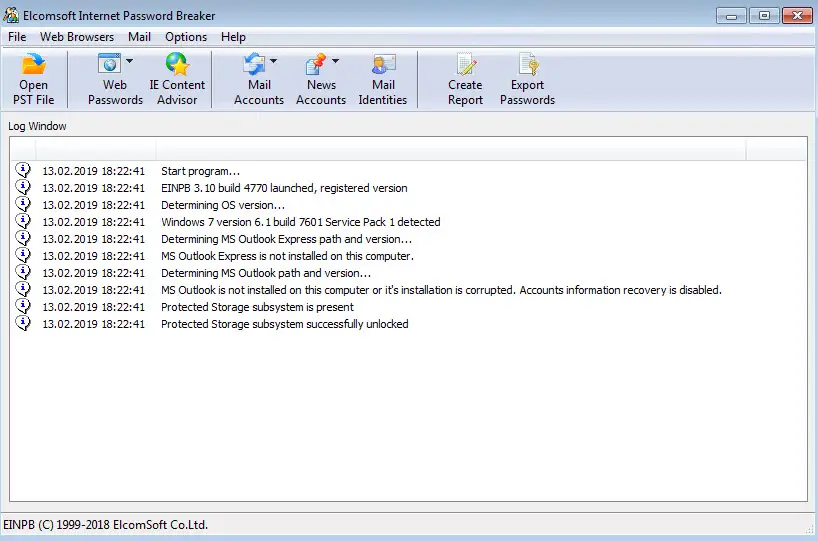Click info icon beside 'Windows 7 version 6.1' entry
The image size is (818, 541).
[23, 222]
